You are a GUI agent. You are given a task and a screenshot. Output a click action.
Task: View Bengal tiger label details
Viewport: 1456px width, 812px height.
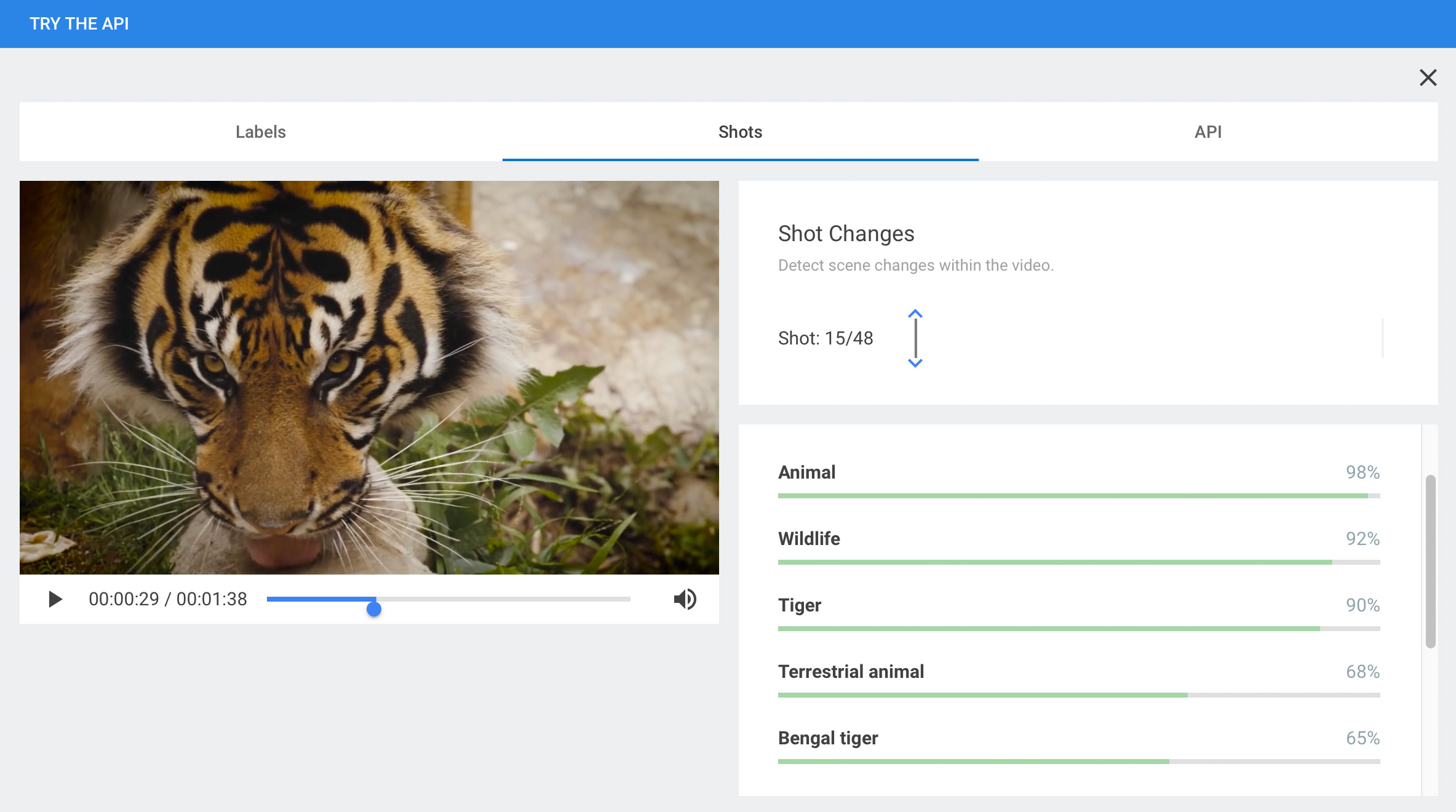coord(828,738)
